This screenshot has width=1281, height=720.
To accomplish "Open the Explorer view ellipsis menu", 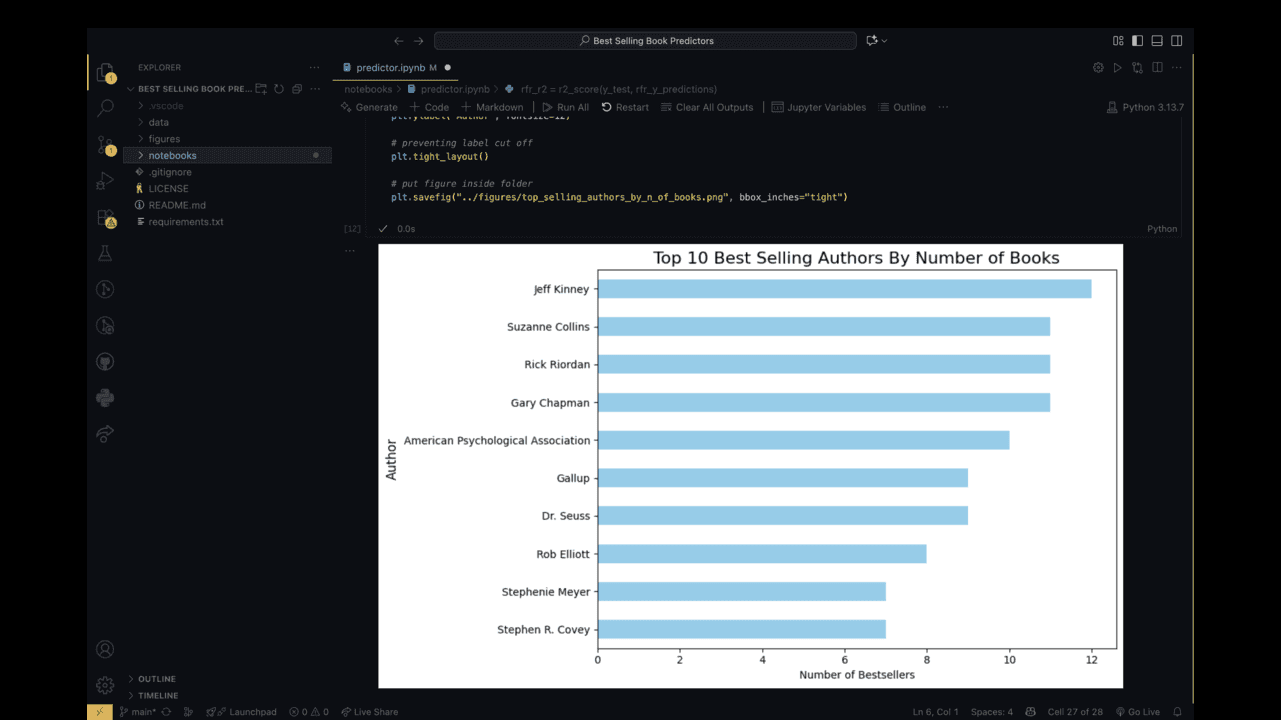I will tap(315, 68).
